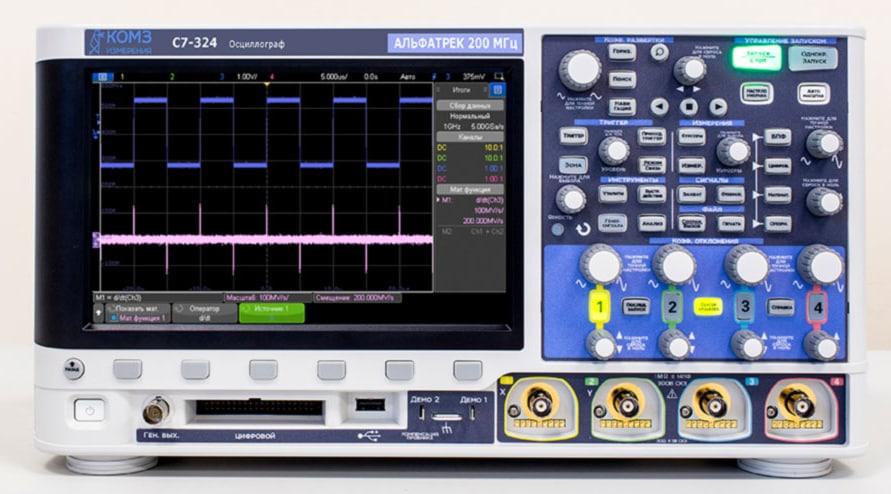
Task: Touch the Демо 2 probe terminal
Action: [422, 414]
